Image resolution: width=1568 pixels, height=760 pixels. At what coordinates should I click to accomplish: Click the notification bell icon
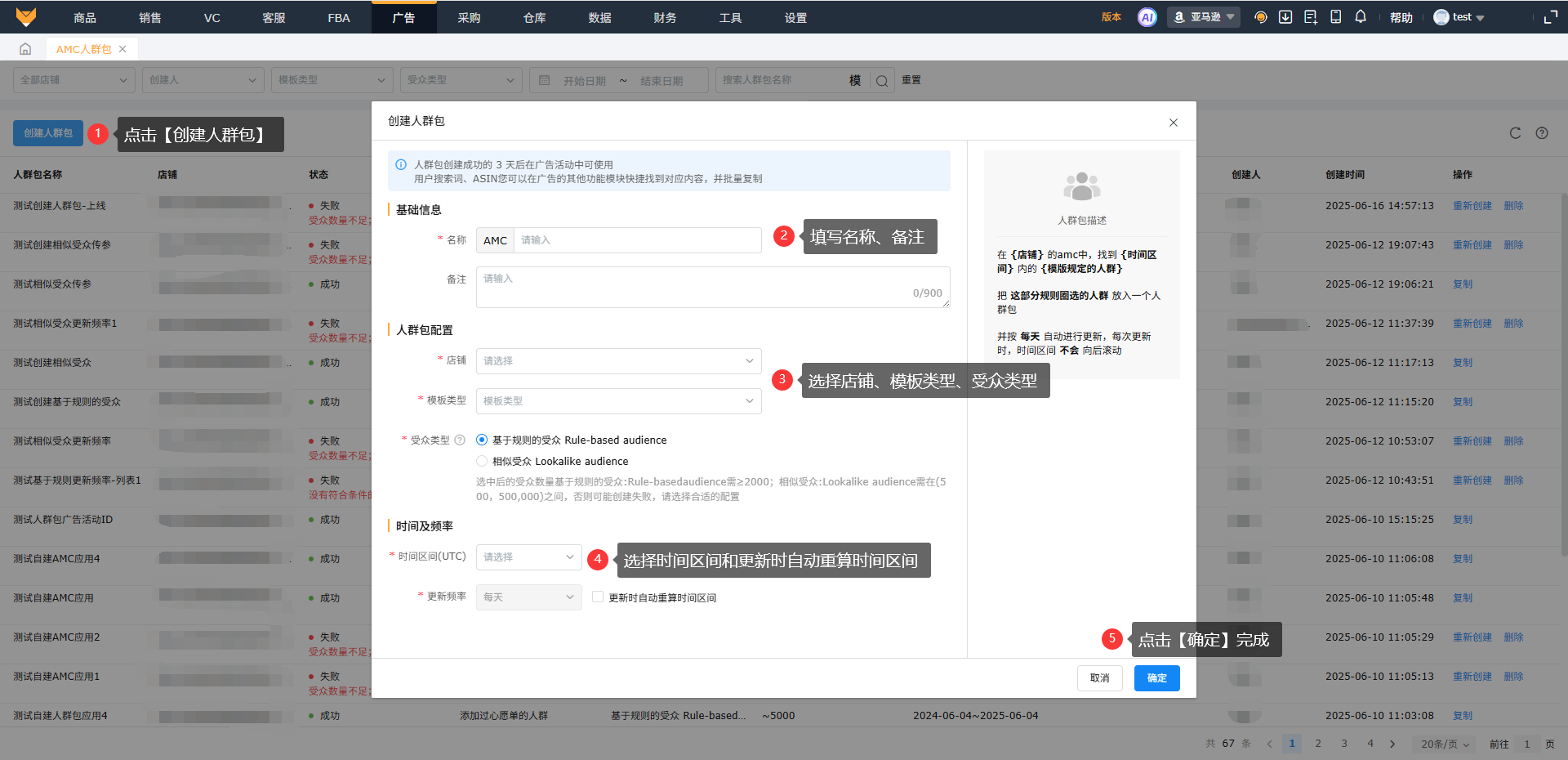click(1361, 17)
